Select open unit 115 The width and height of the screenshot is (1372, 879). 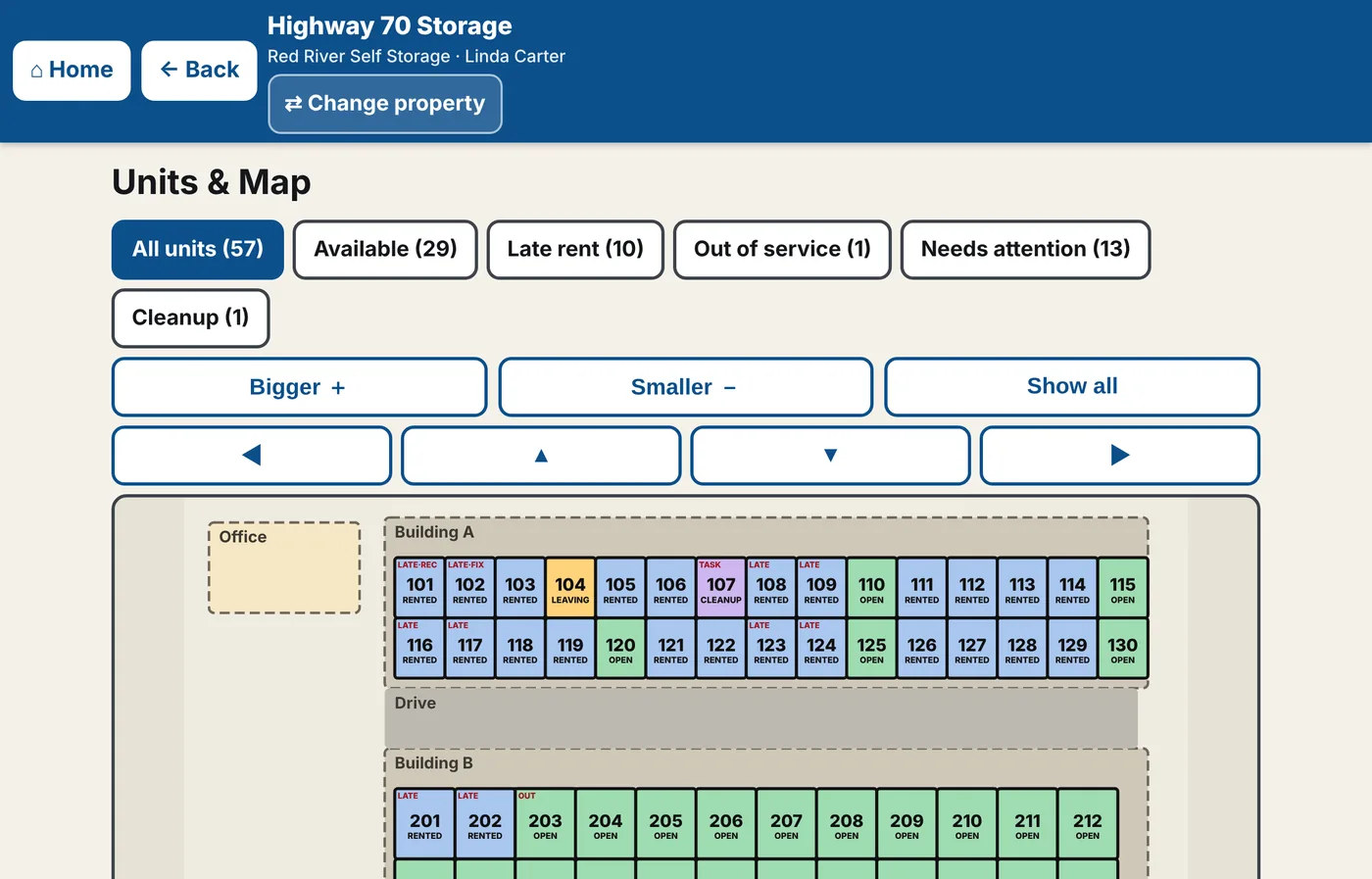[x=1123, y=587]
